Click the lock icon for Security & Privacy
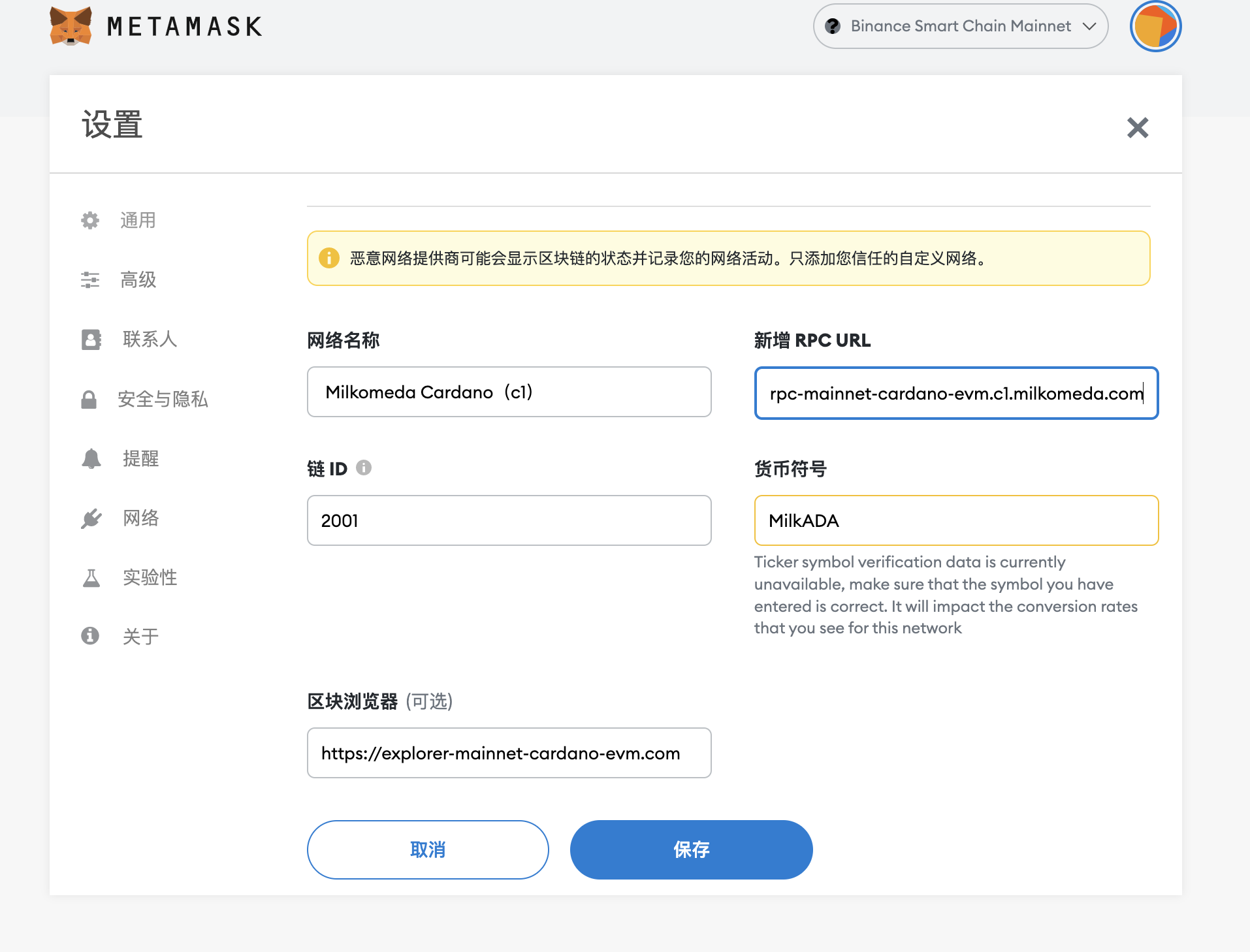The height and width of the screenshot is (952, 1250). pyautogui.click(x=89, y=400)
